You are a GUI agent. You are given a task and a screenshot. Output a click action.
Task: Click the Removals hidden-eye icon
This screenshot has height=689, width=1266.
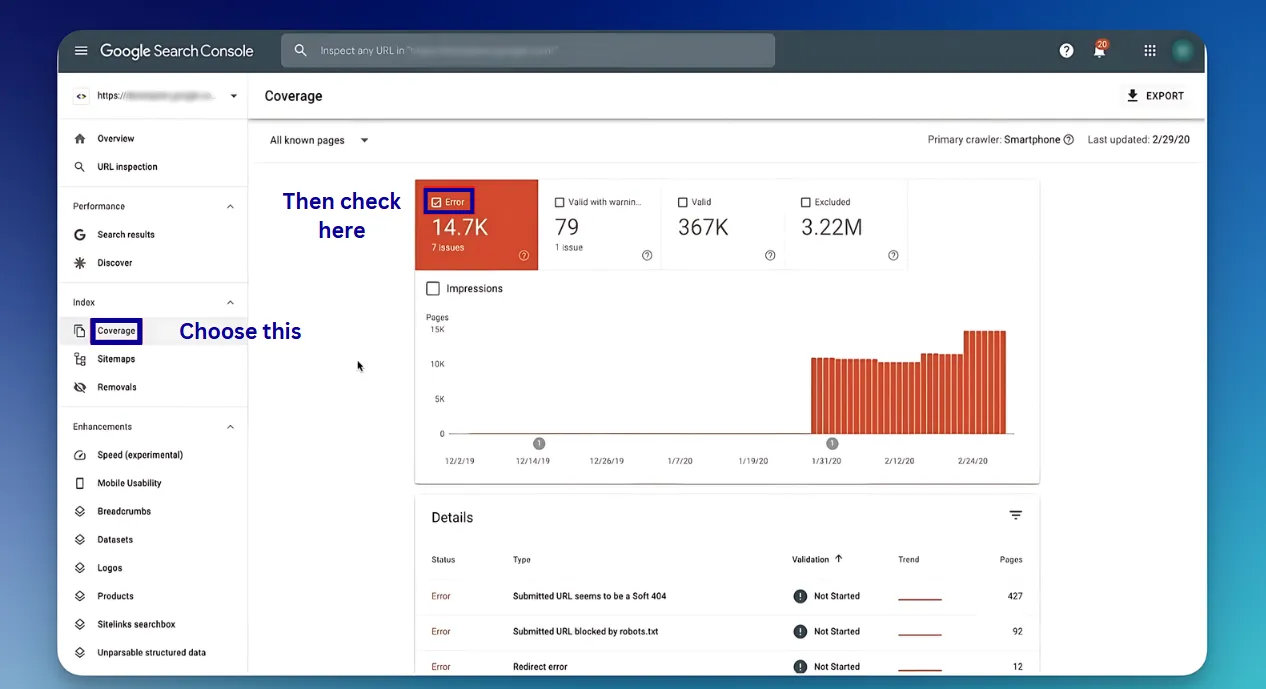click(x=80, y=387)
